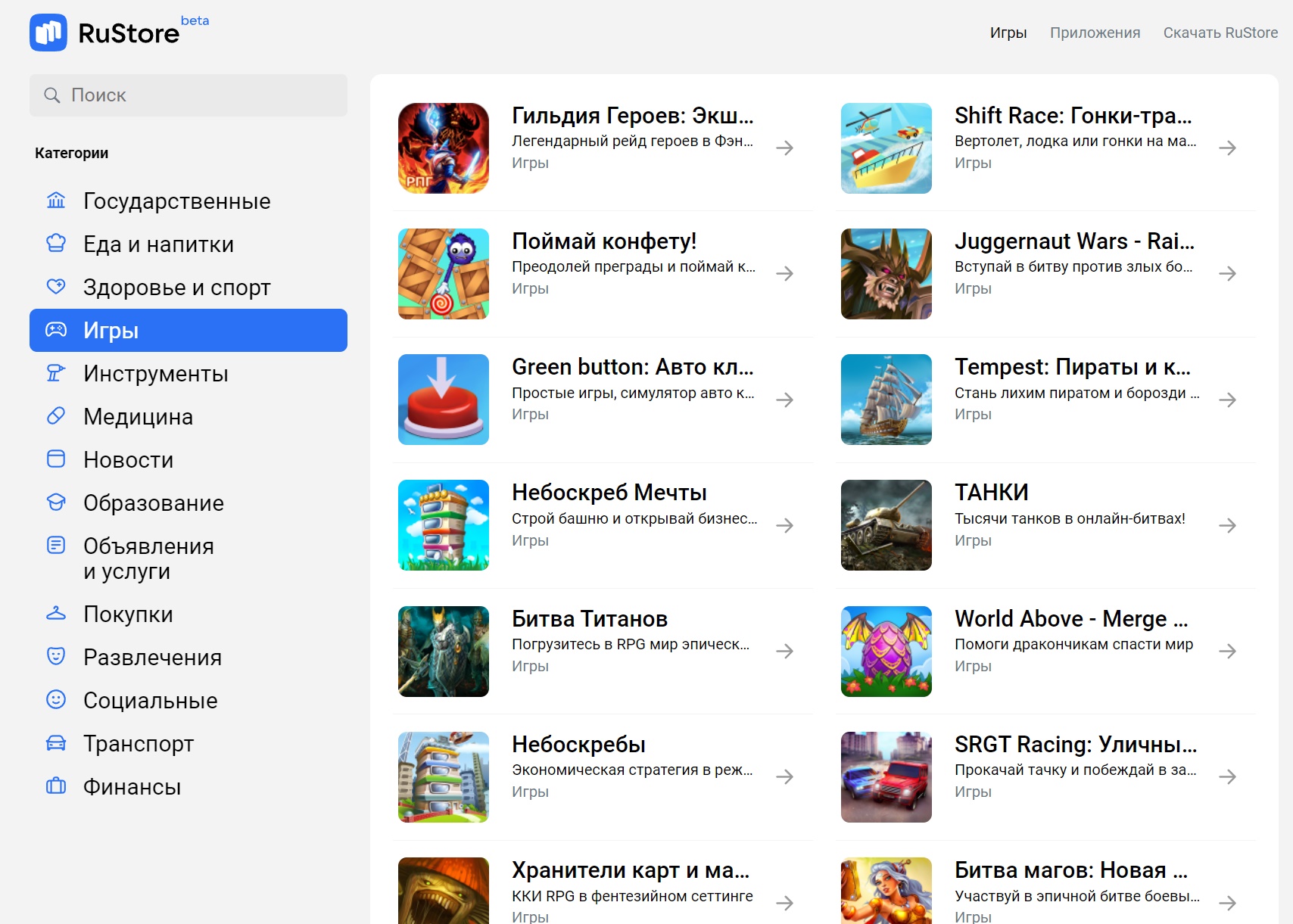Click arrow next to Juggernaut Wars
1293x924 pixels.
pos(1228,273)
